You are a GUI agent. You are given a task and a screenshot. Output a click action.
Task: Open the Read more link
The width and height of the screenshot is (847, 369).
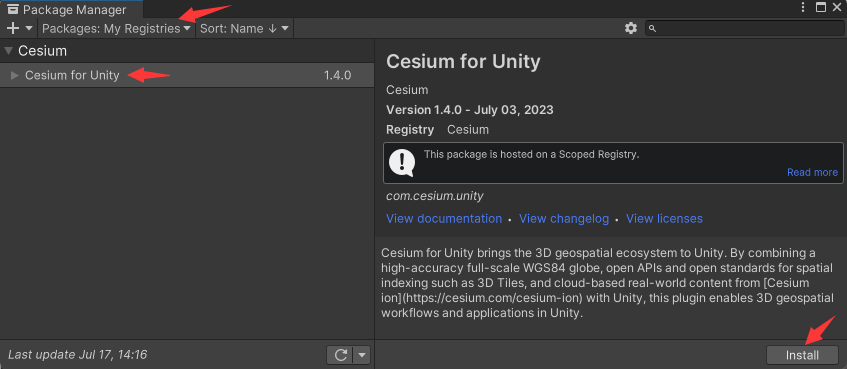[812, 172]
